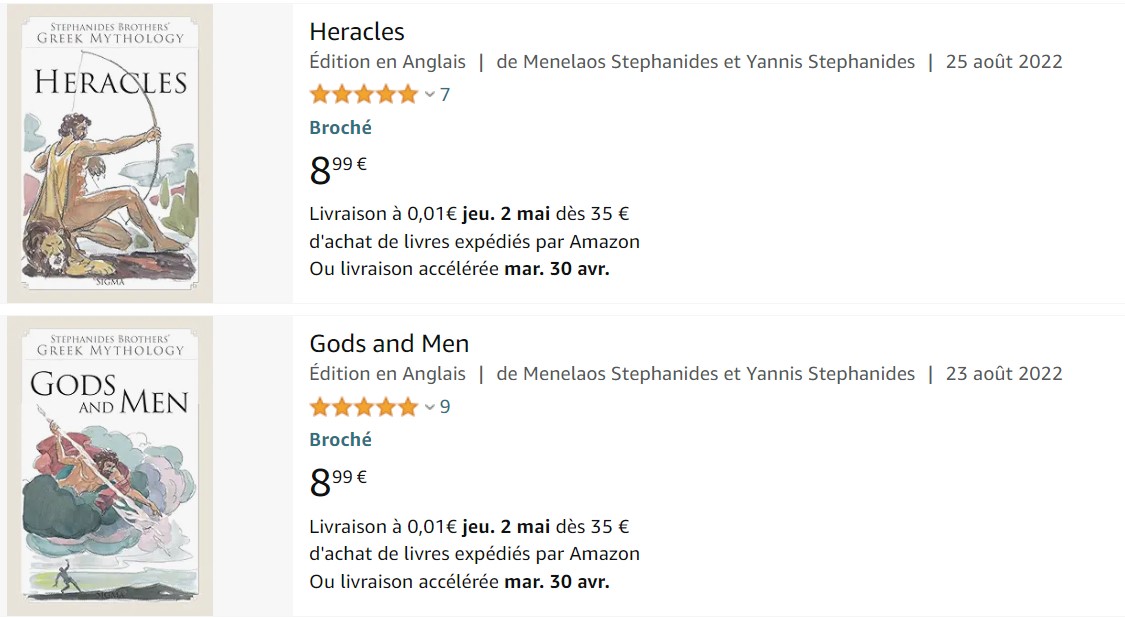Image resolution: width=1125 pixels, height=618 pixels.
Task: Select the Broché format under Gods and Men
Action: [x=340, y=440]
